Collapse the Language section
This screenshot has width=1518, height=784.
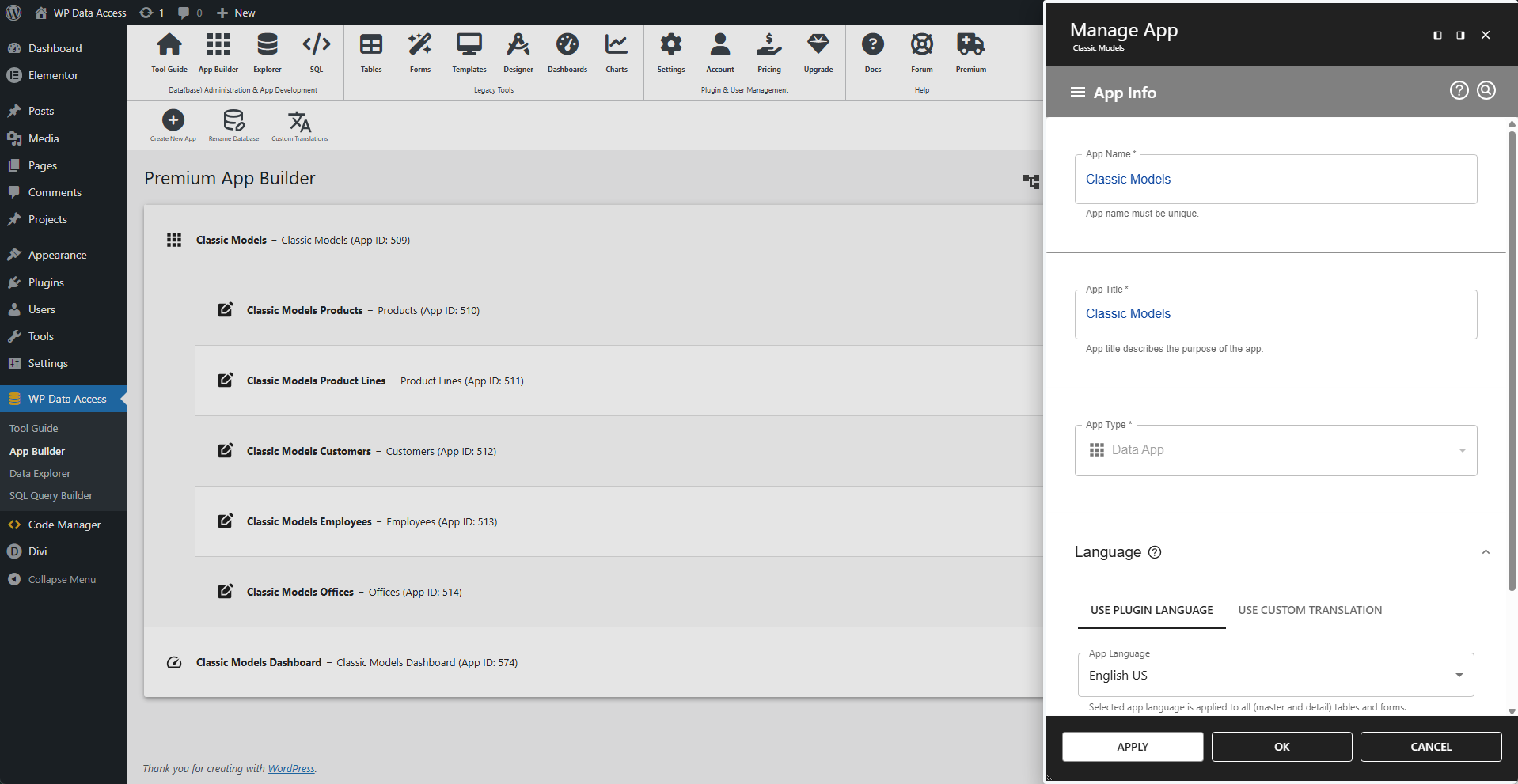(x=1485, y=551)
